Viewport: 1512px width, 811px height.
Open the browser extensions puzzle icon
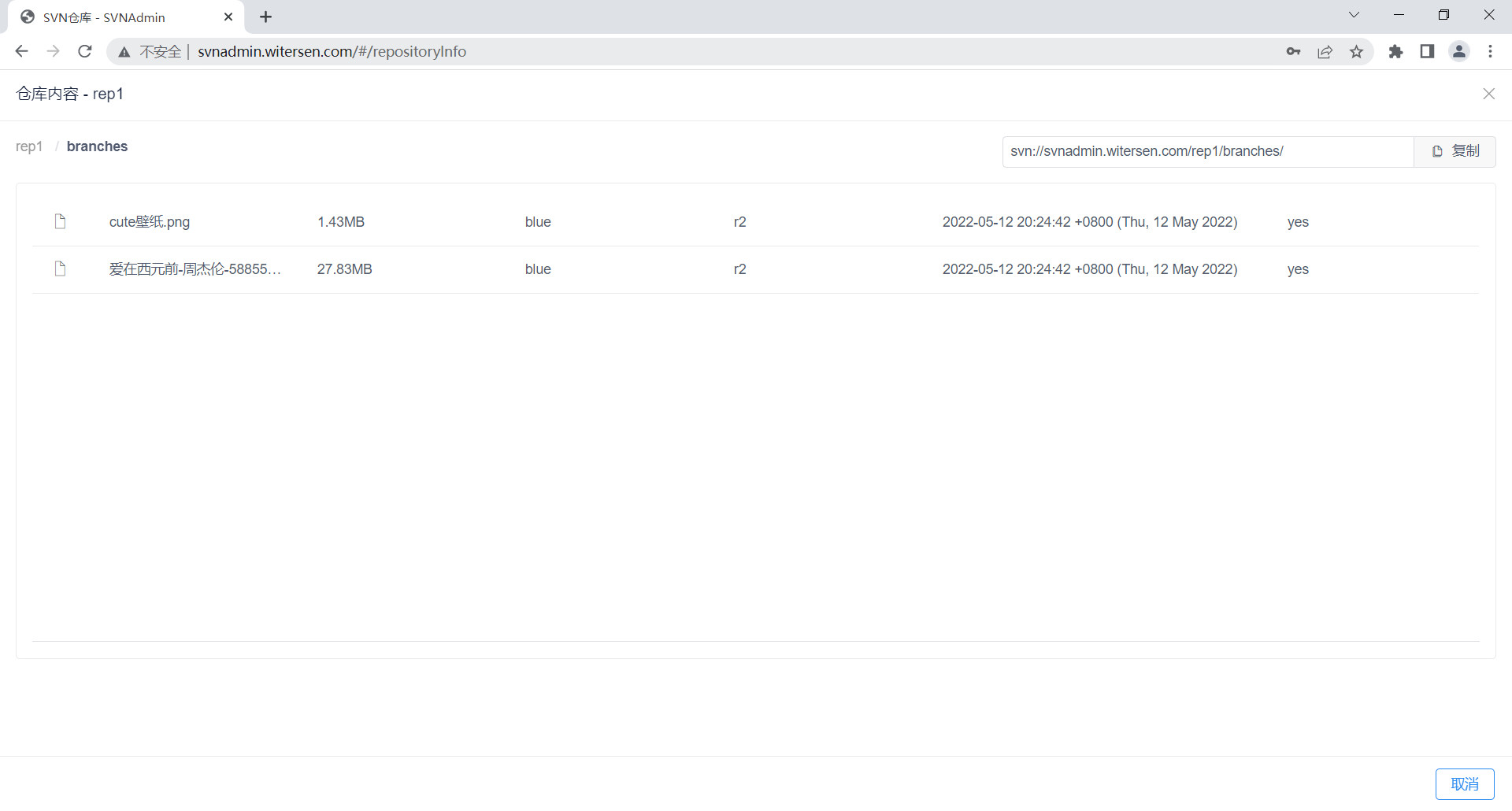(x=1395, y=51)
